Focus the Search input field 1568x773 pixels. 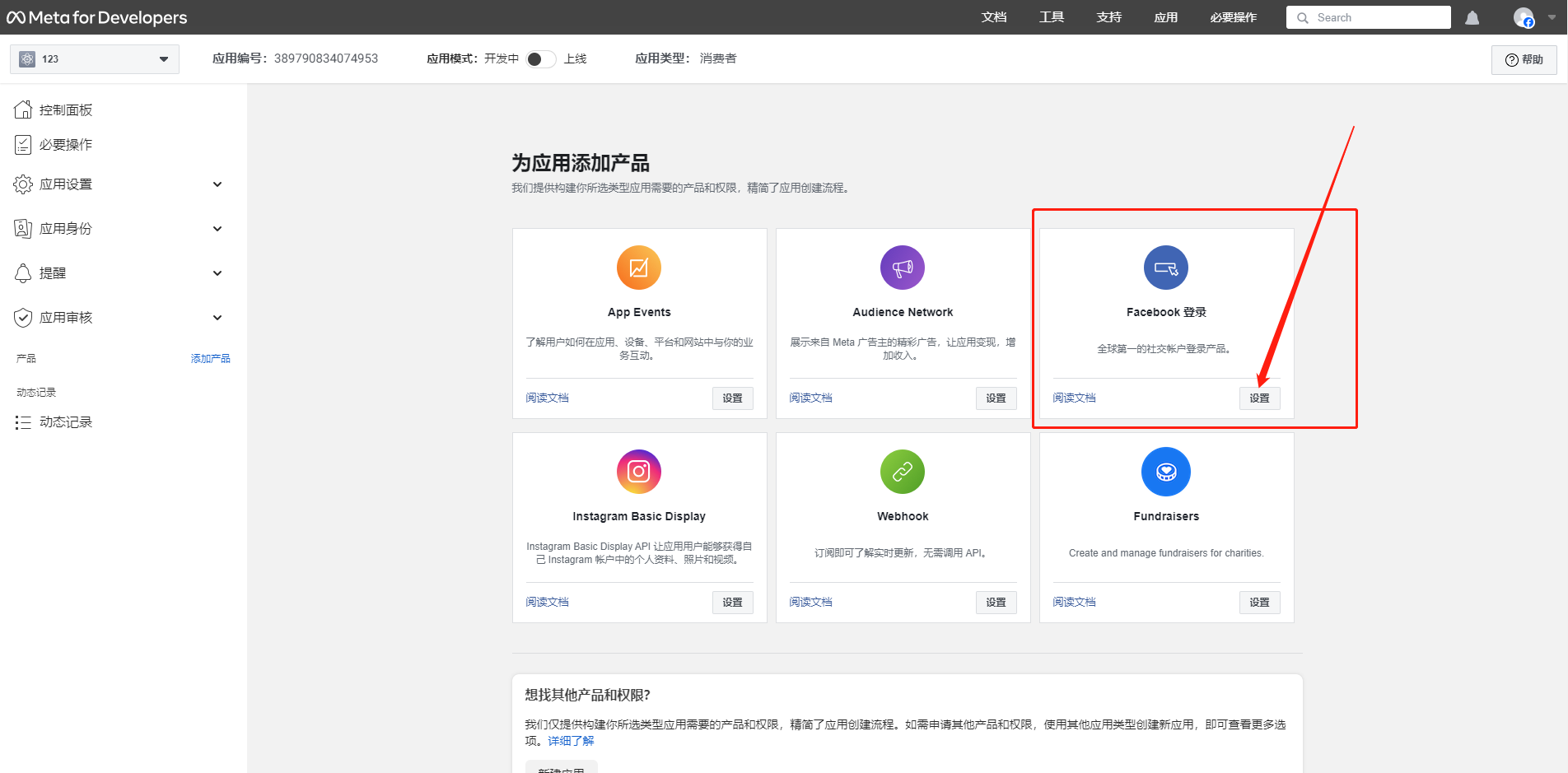pos(1369,18)
